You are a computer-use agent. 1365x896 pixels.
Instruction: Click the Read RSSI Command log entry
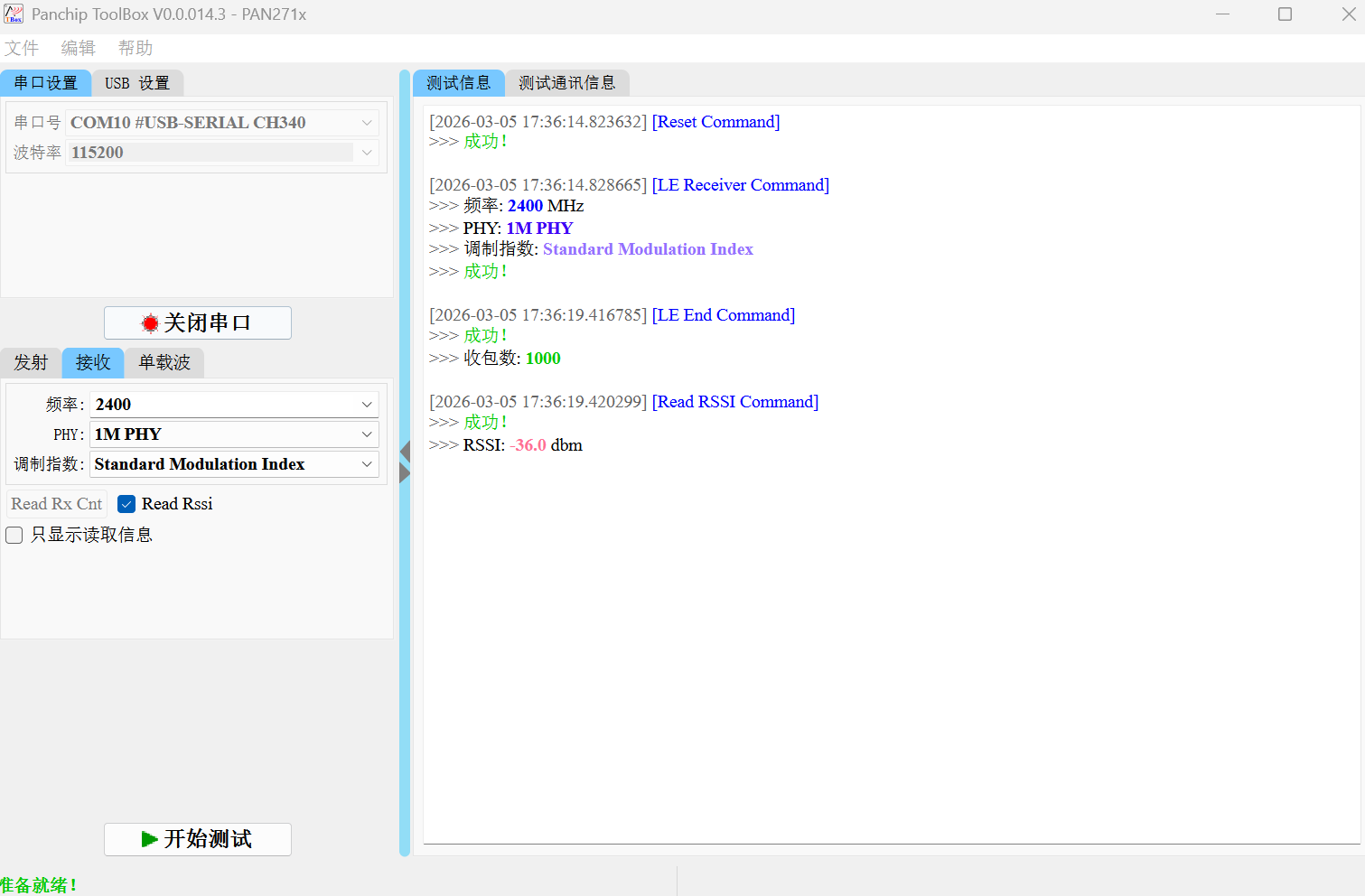pos(735,402)
